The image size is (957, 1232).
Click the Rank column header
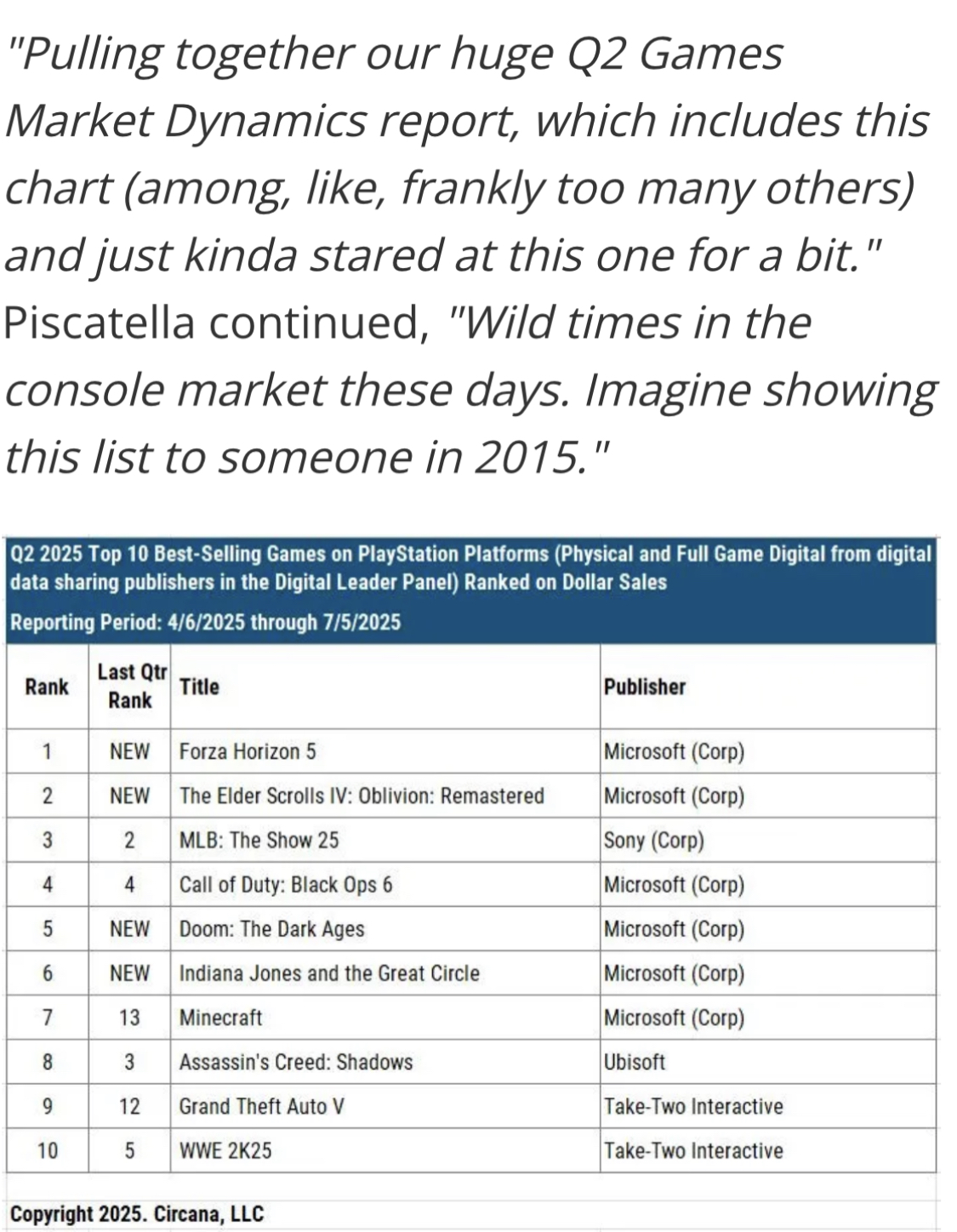point(47,687)
